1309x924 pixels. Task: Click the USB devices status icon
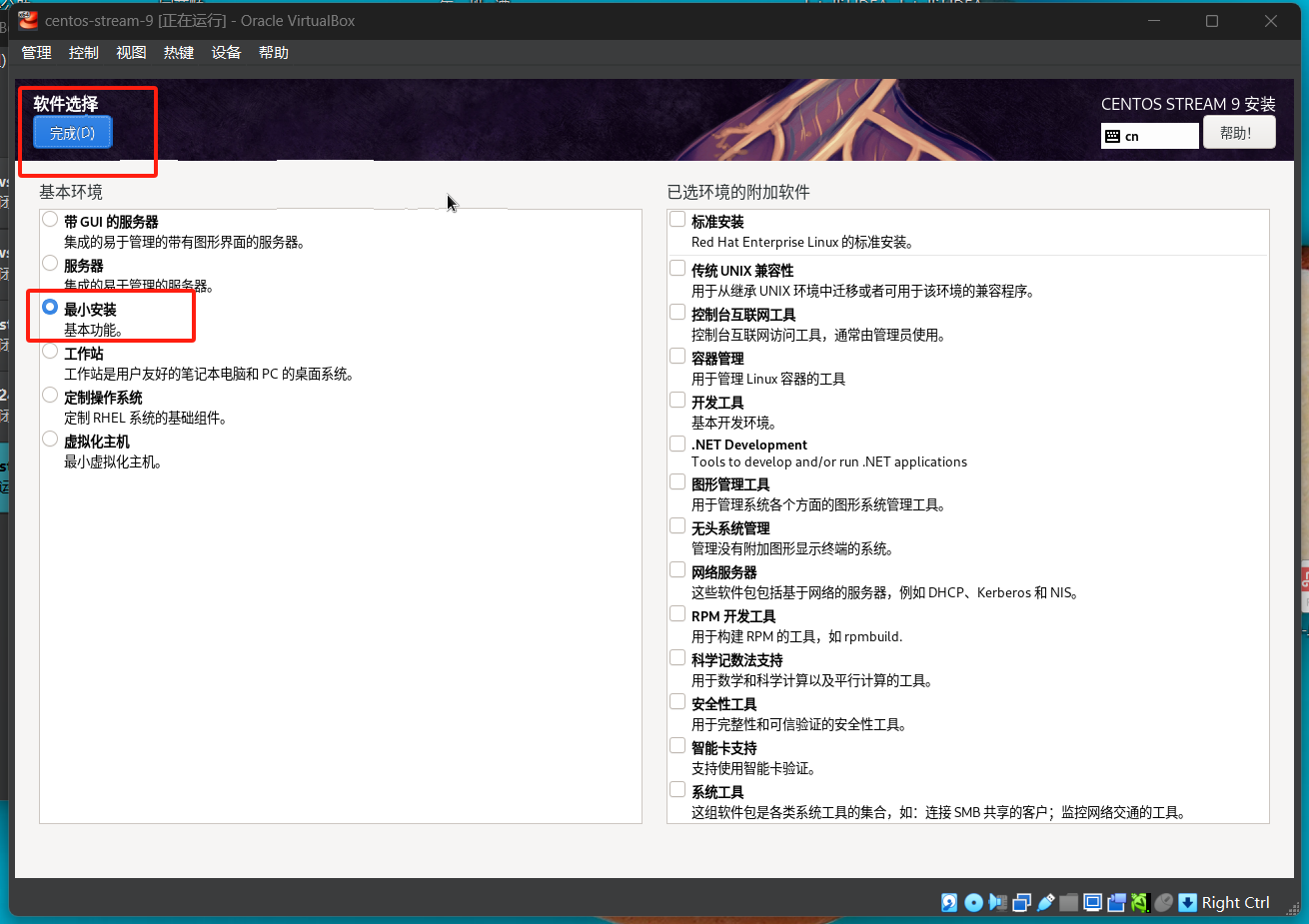click(1045, 902)
